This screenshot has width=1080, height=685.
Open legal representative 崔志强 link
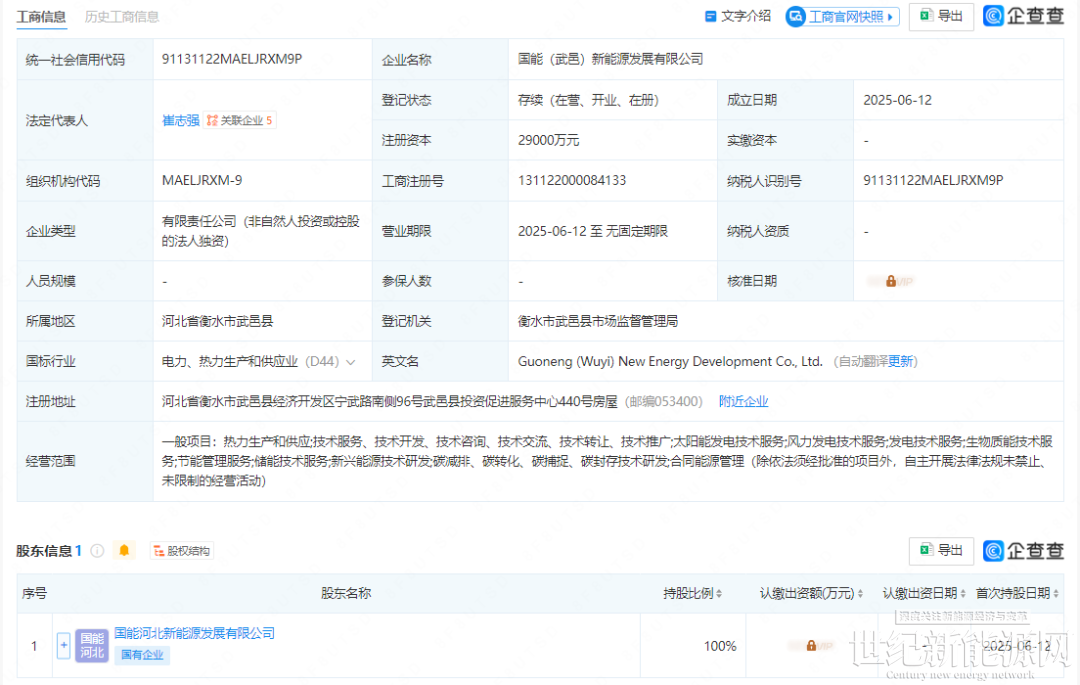pyautogui.click(x=180, y=120)
